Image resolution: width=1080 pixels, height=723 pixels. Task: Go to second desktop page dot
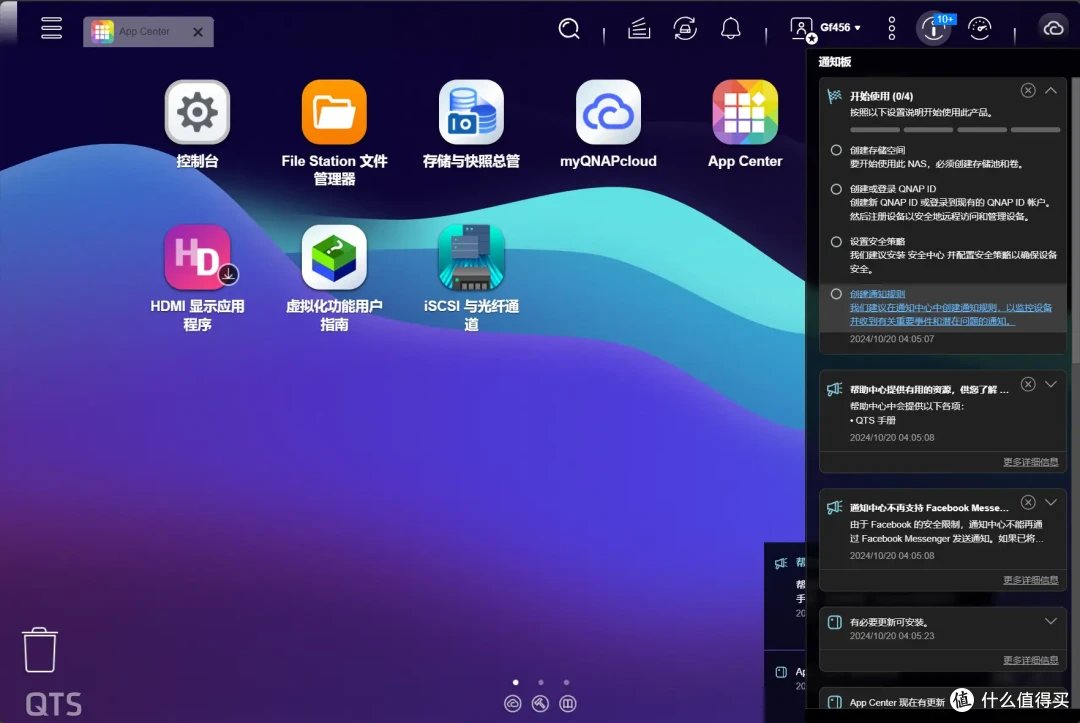click(541, 682)
